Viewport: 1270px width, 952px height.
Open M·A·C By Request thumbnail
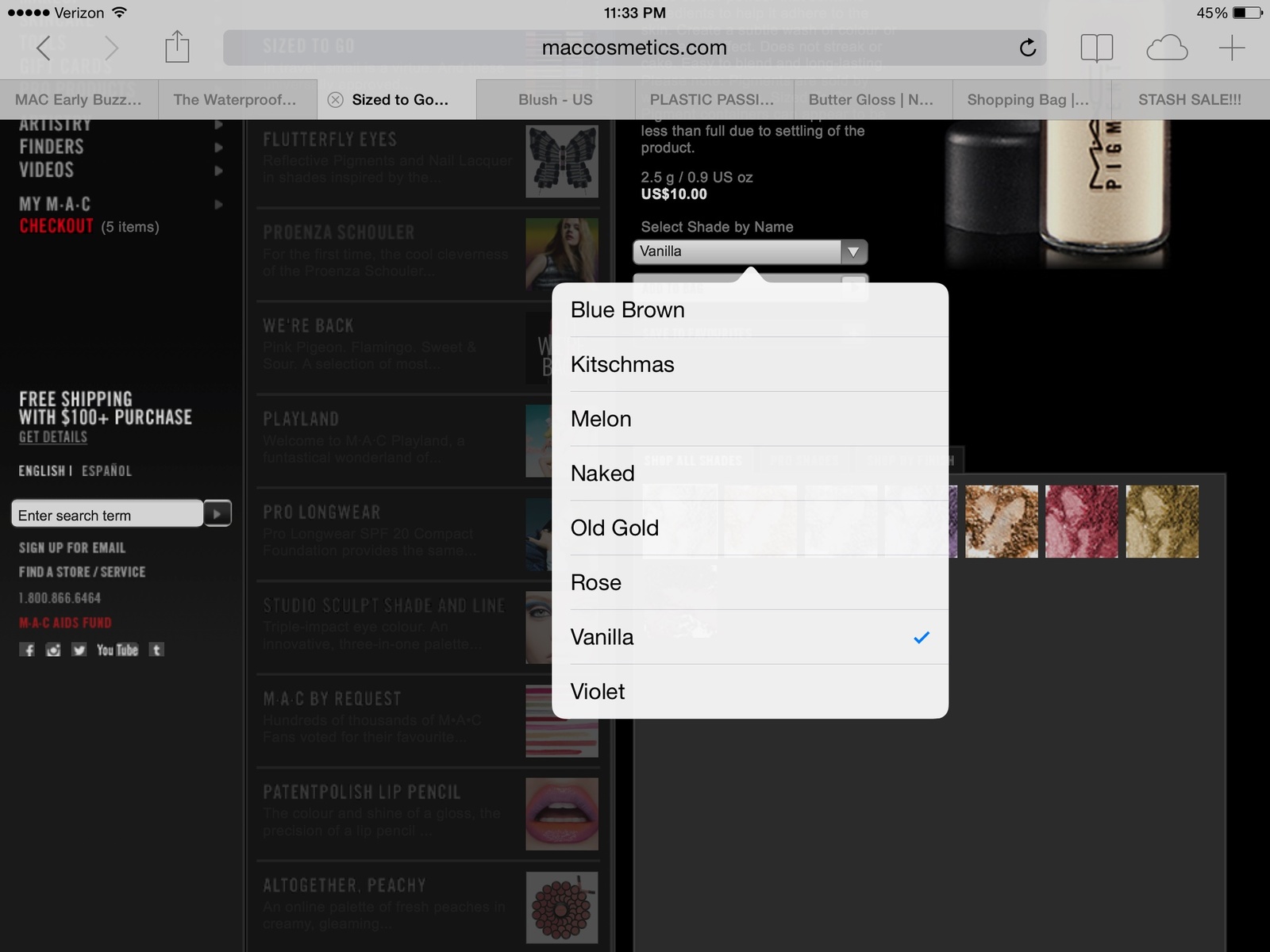click(x=562, y=721)
